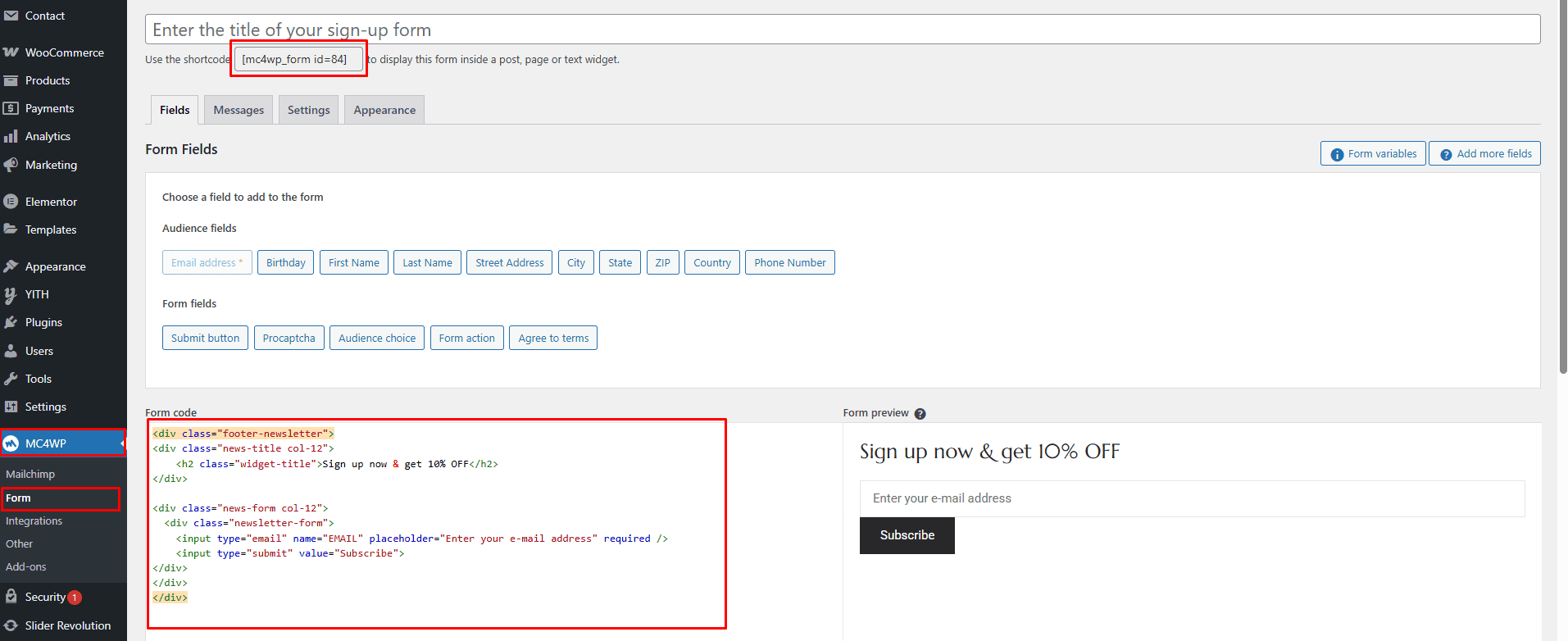The height and width of the screenshot is (641, 1568).
Task: Click the 'Choose a field to add to the form' text
Action: point(243,198)
